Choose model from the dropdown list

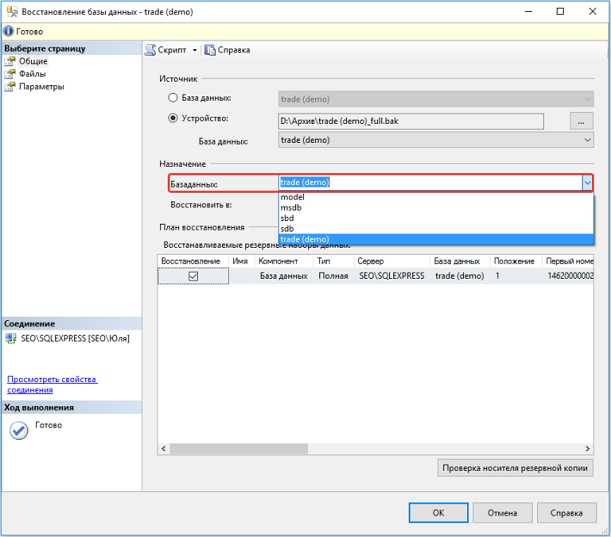coord(293,197)
